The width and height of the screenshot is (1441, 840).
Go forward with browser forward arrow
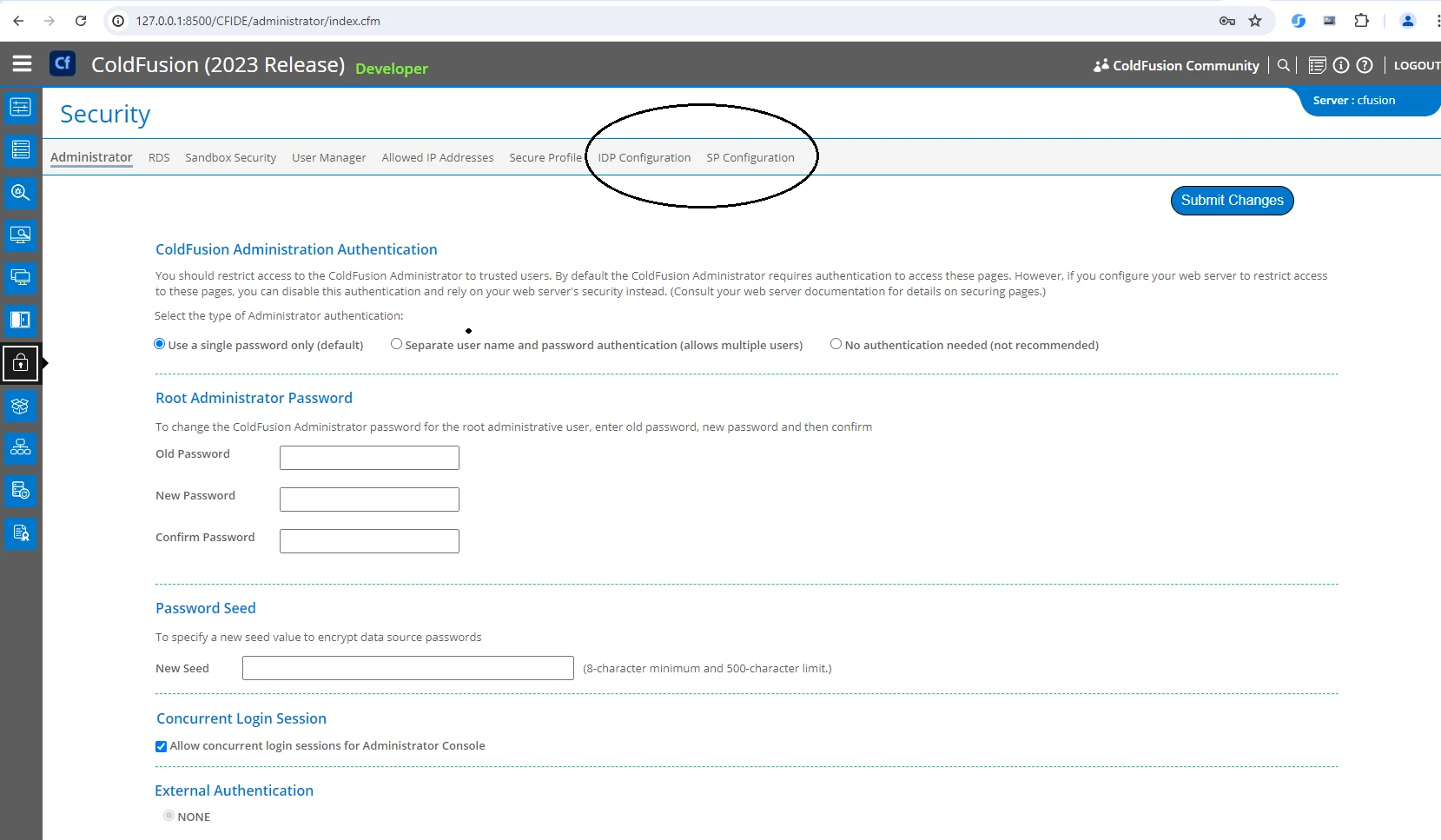[50, 21]
